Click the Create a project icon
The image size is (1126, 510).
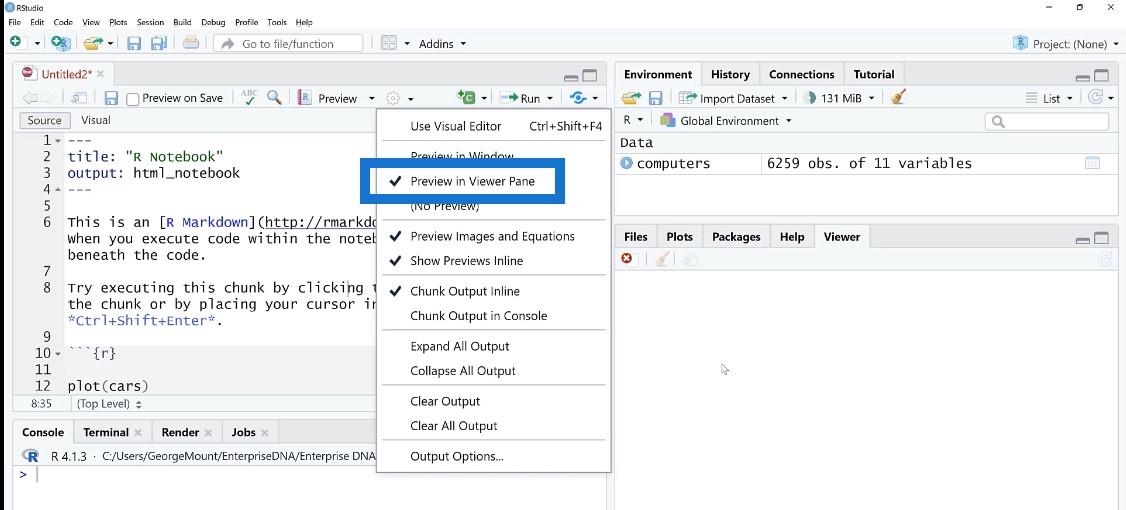pos(61,43)
